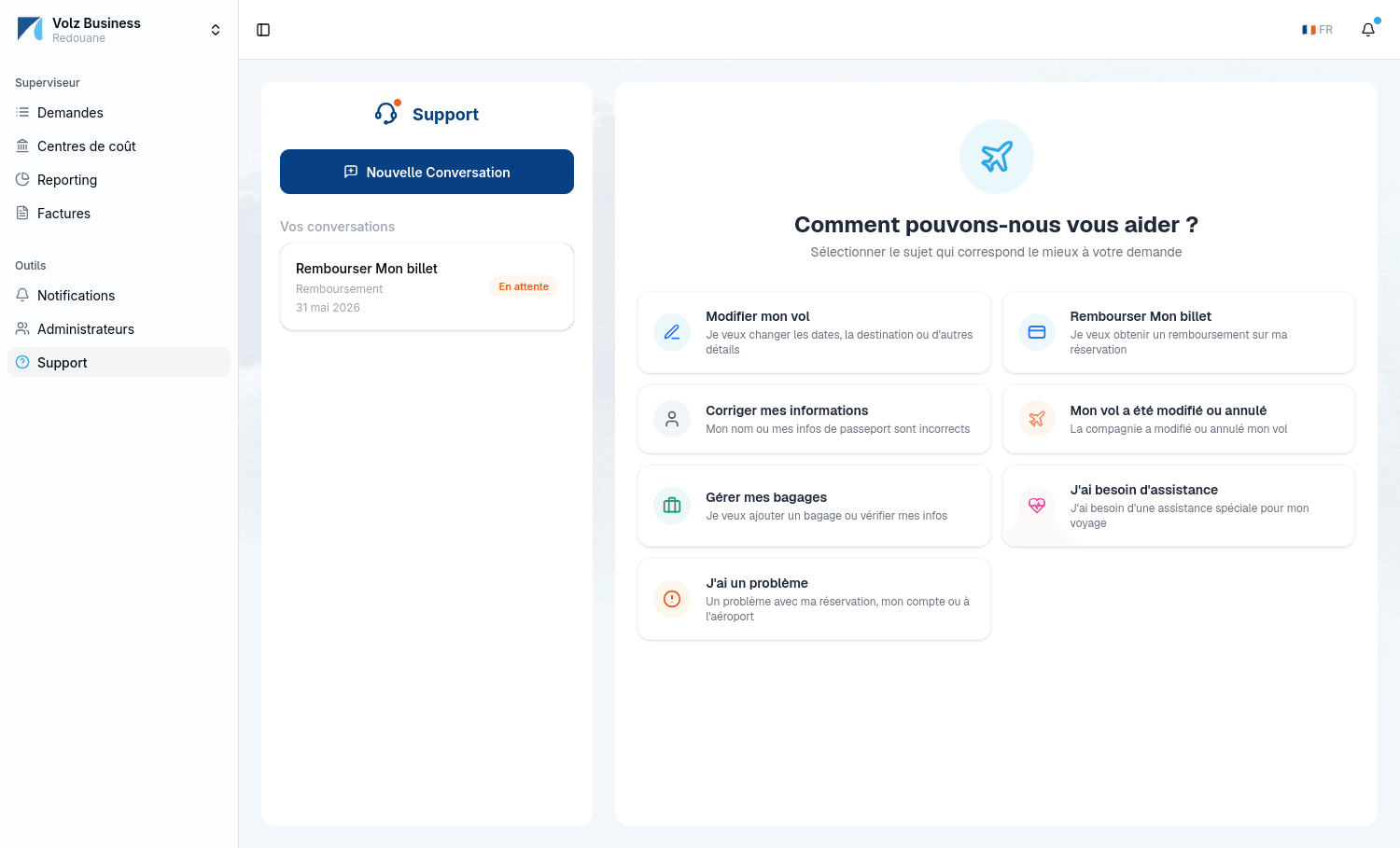Image resolution: width=1400 pixels, height=848 pixels.
Task: Click the crossed plane icon for annulé
Action: coord(1036,419)
